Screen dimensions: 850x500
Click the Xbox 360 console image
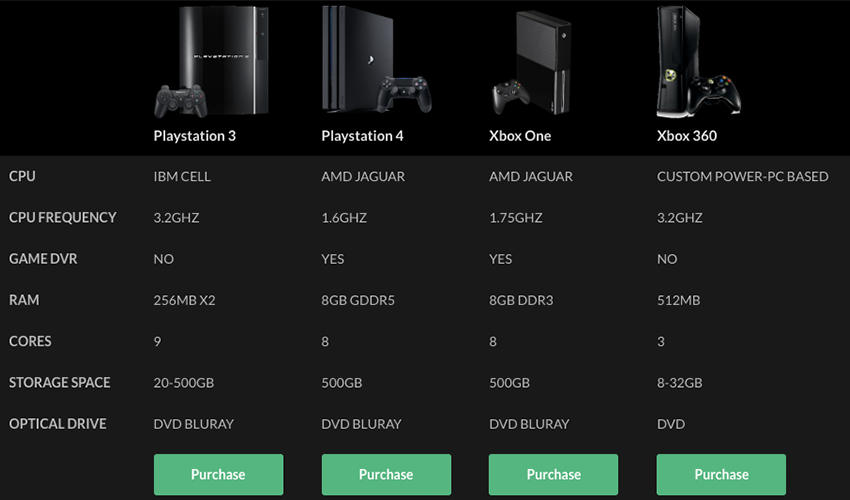pyautogui.click(x=699, y=61)
